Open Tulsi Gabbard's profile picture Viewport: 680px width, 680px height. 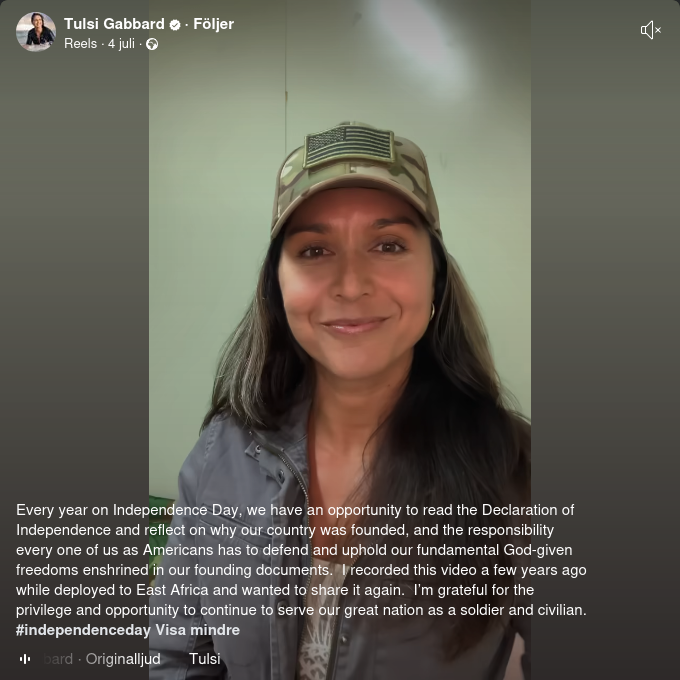pos(36,32)
